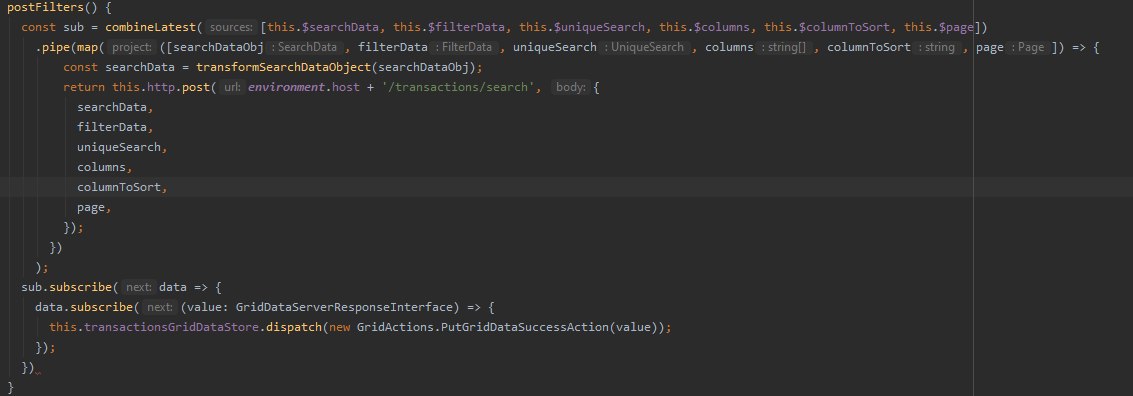Click the ': Page' type hint

(x=1028, y=48)
